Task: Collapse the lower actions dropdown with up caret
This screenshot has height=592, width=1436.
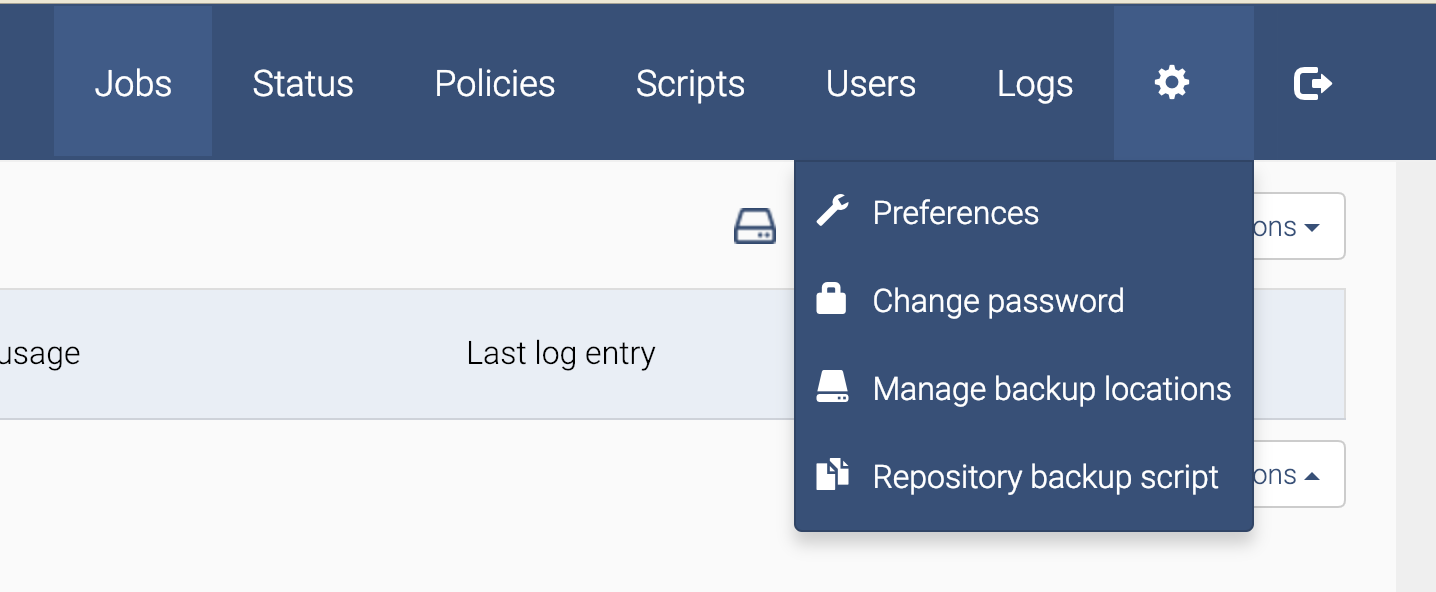Action: point(1299,475)
